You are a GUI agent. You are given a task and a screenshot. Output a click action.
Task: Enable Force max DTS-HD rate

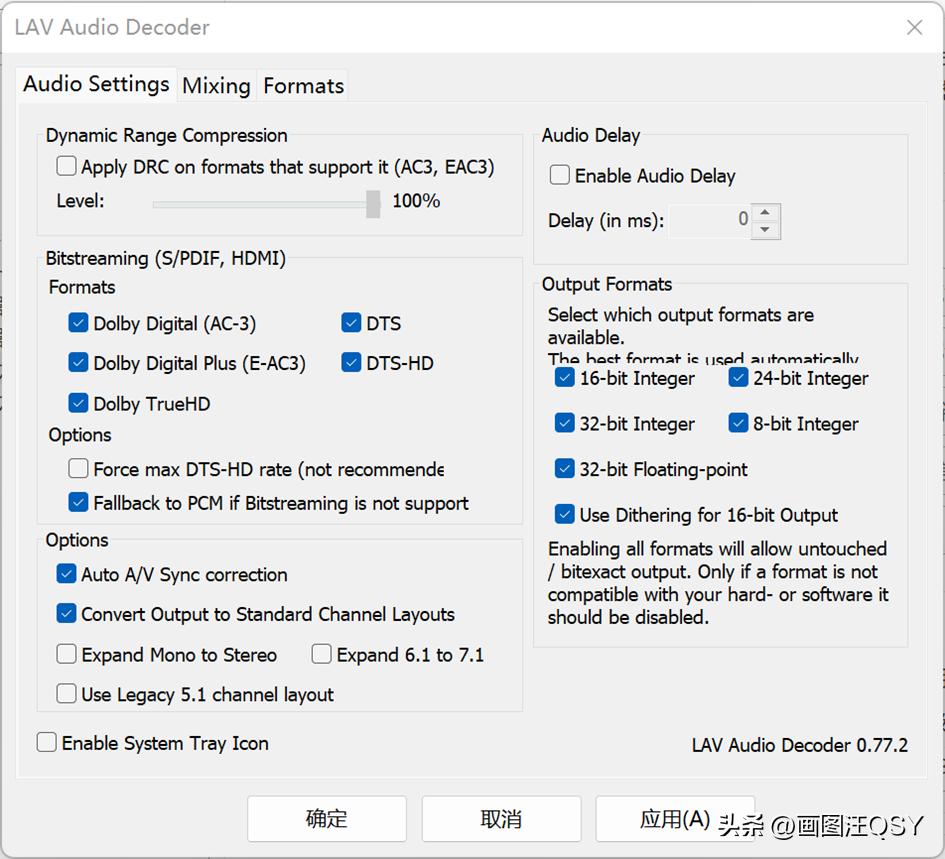coord(79,469)
